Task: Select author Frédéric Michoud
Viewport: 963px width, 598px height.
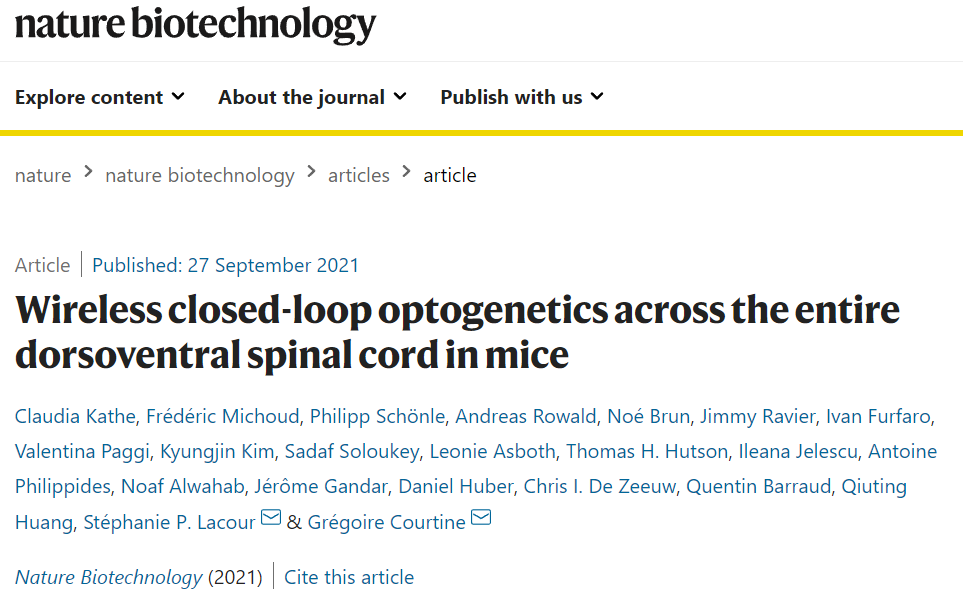Action: tap(222, 416)
